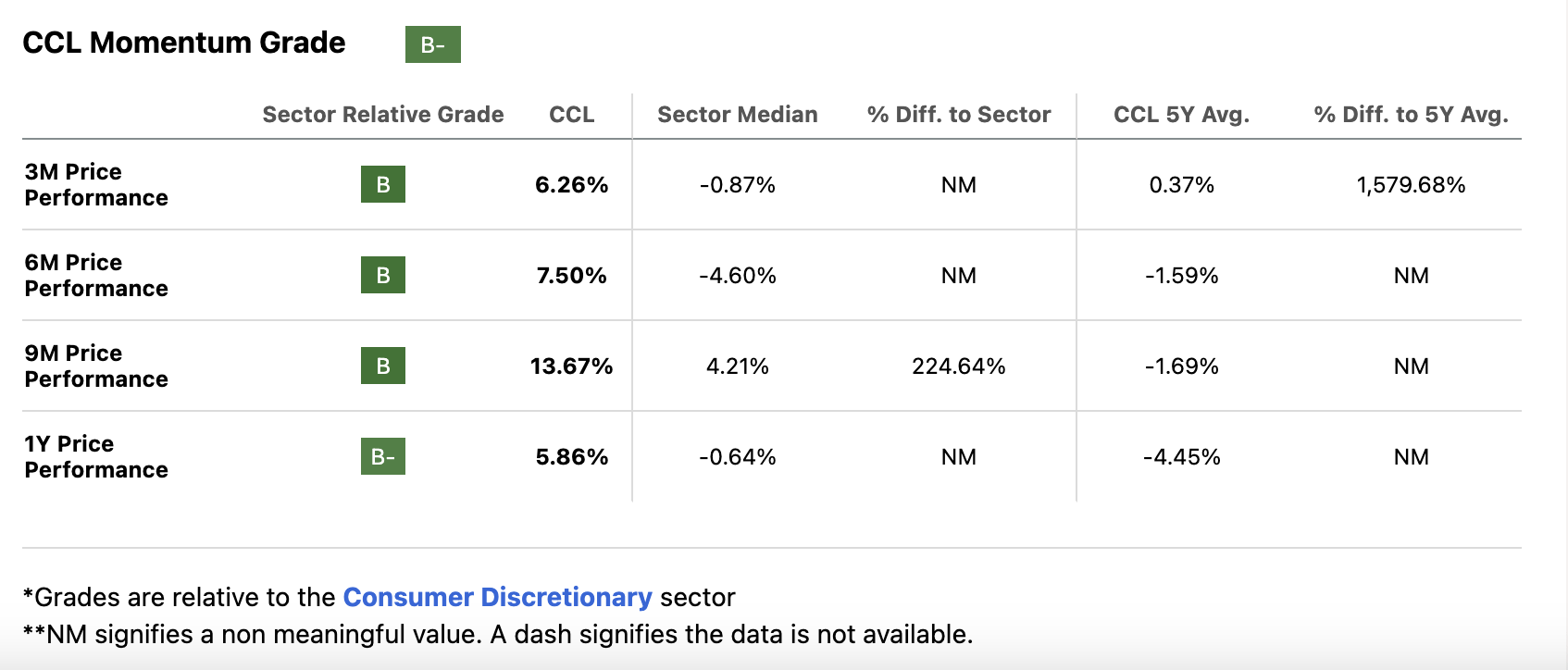
Task: Select the 9M Price Performance row label
Action: (96, 366)
